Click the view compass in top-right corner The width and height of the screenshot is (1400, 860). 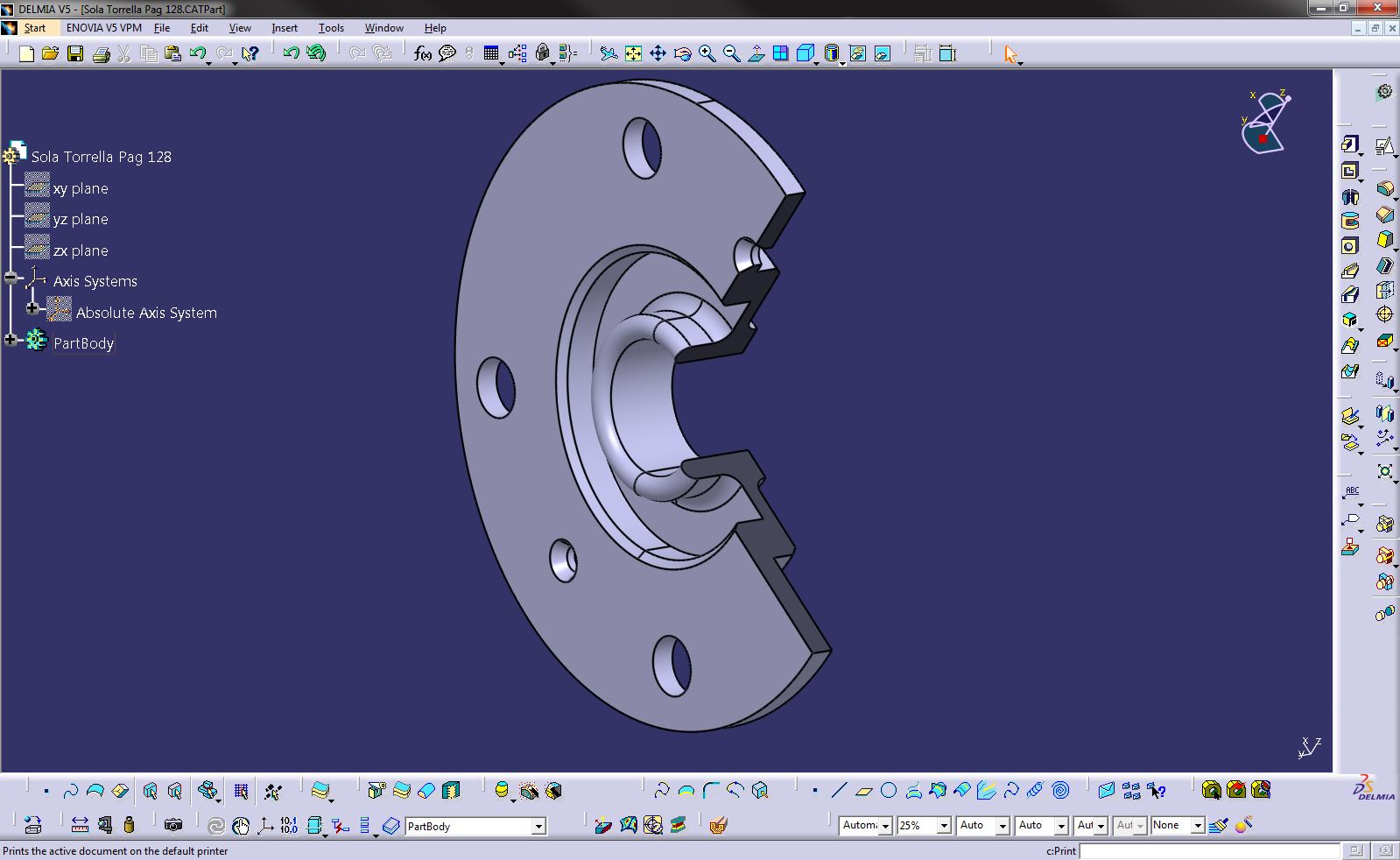(x=1266, y=122)
